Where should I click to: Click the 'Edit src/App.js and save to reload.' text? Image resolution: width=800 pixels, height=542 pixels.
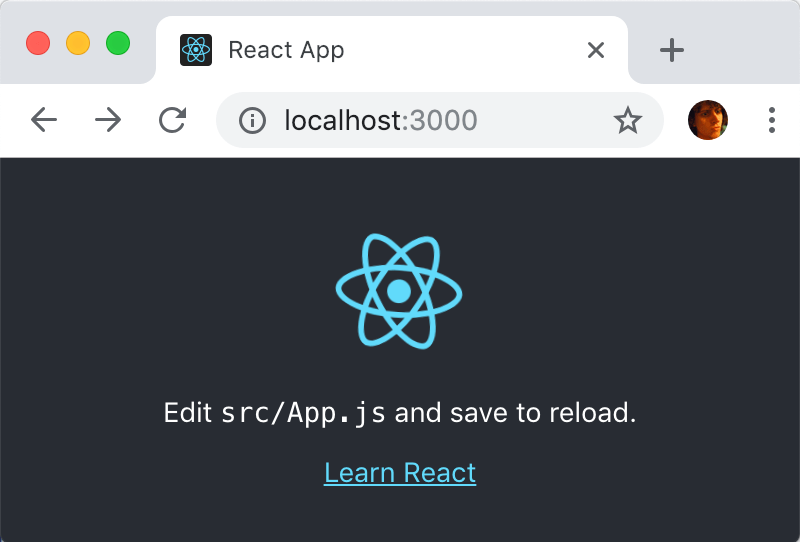point(400,413)
